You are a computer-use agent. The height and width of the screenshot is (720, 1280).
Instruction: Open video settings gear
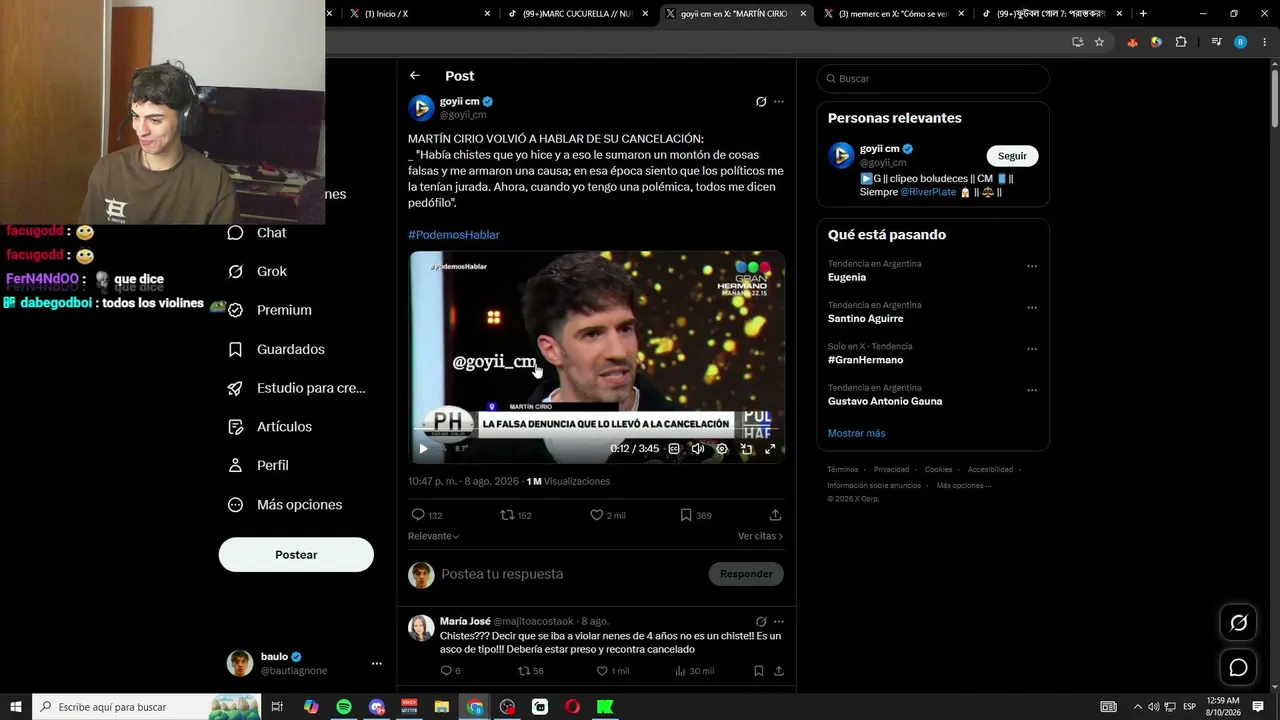722,449
